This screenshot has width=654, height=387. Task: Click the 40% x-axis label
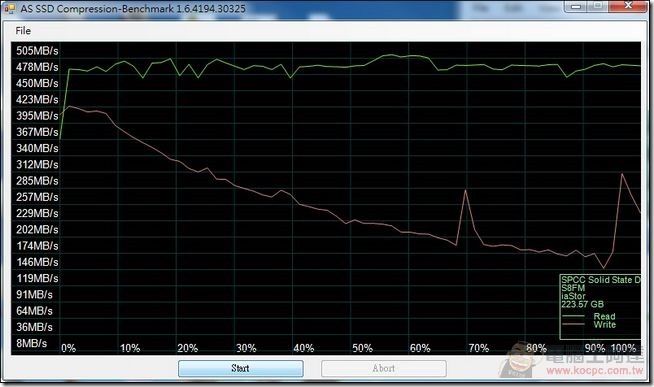coord(304,348)
